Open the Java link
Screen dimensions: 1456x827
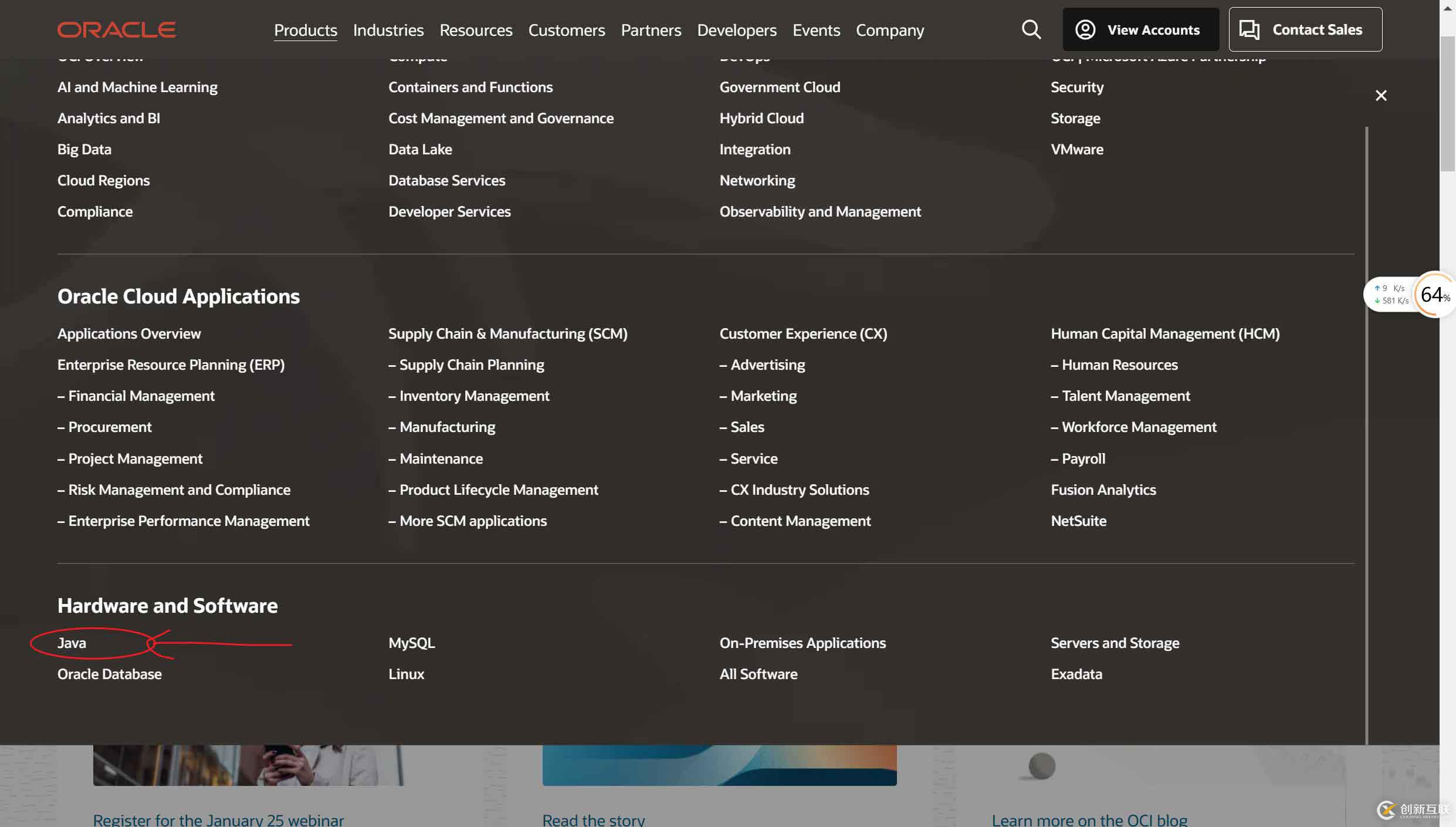72,643
